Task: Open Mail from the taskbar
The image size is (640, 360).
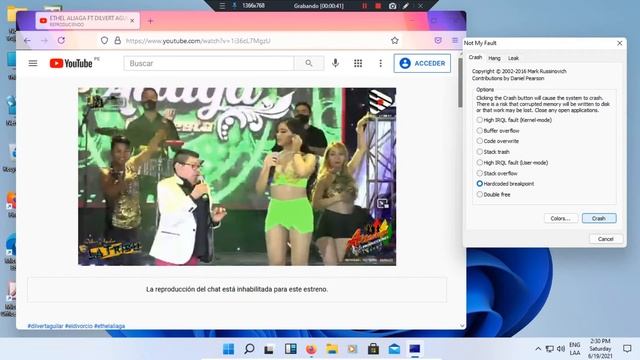Action: pyautogui.click(x=394, y=349)
